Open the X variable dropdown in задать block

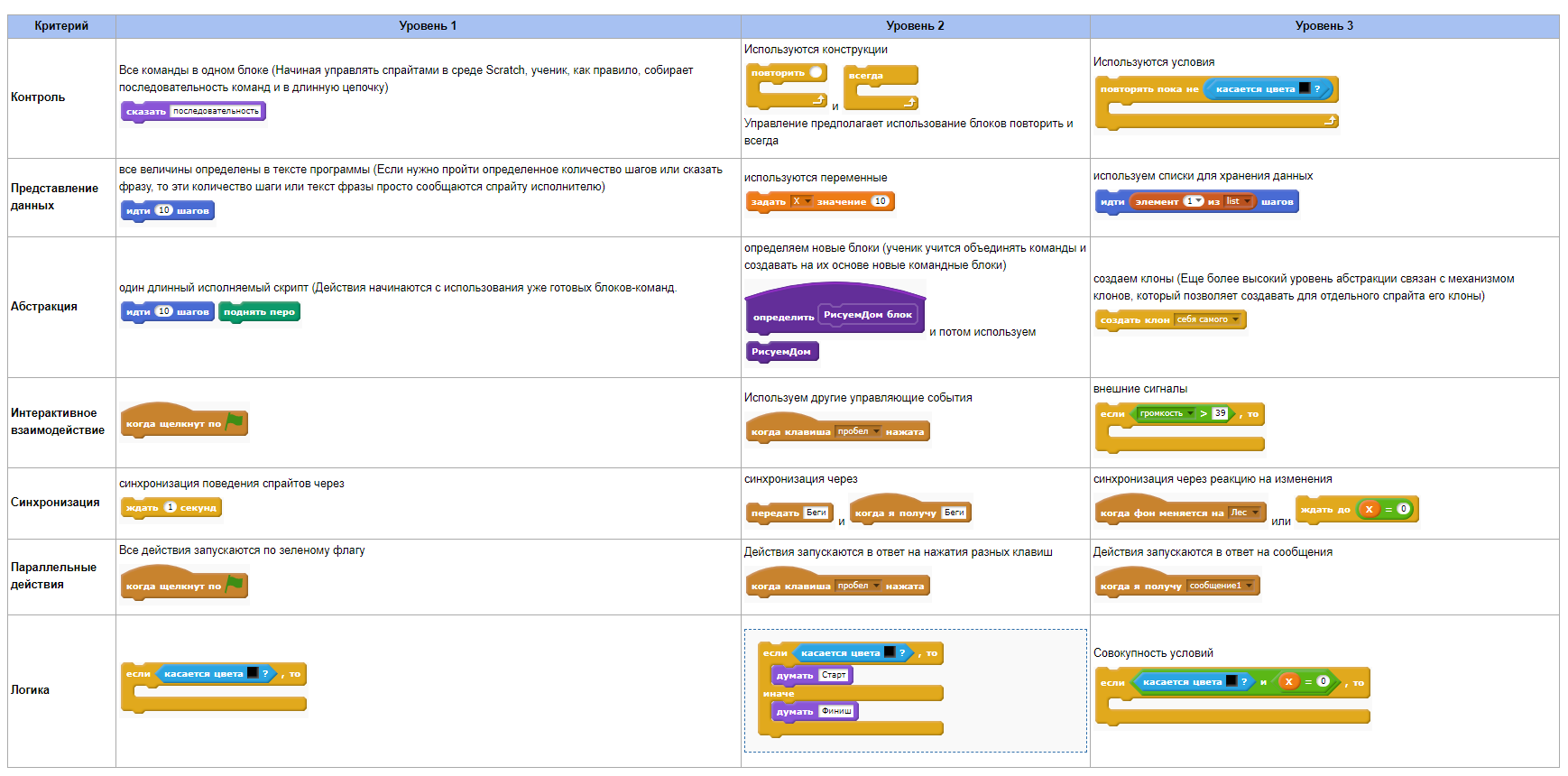click(802, 201)
